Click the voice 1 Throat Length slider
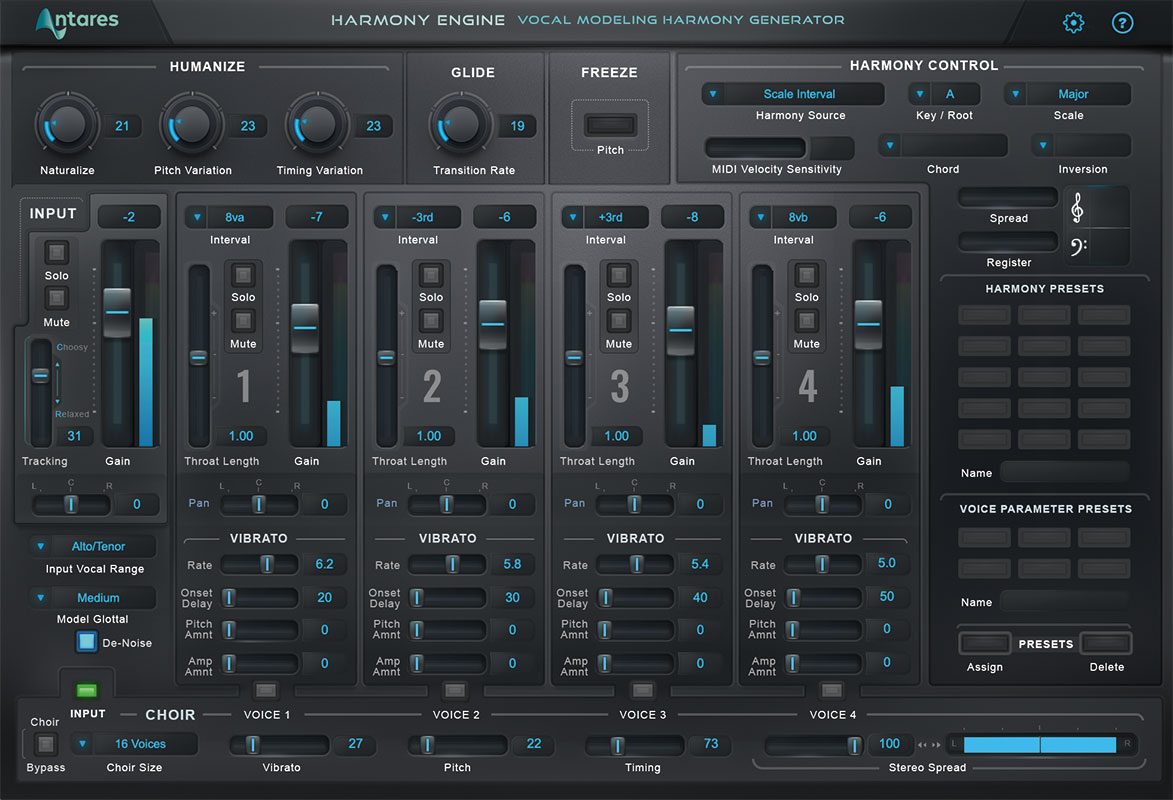Image resolution: width=1173 pixels, height=800 pixels. coord(198,358)
